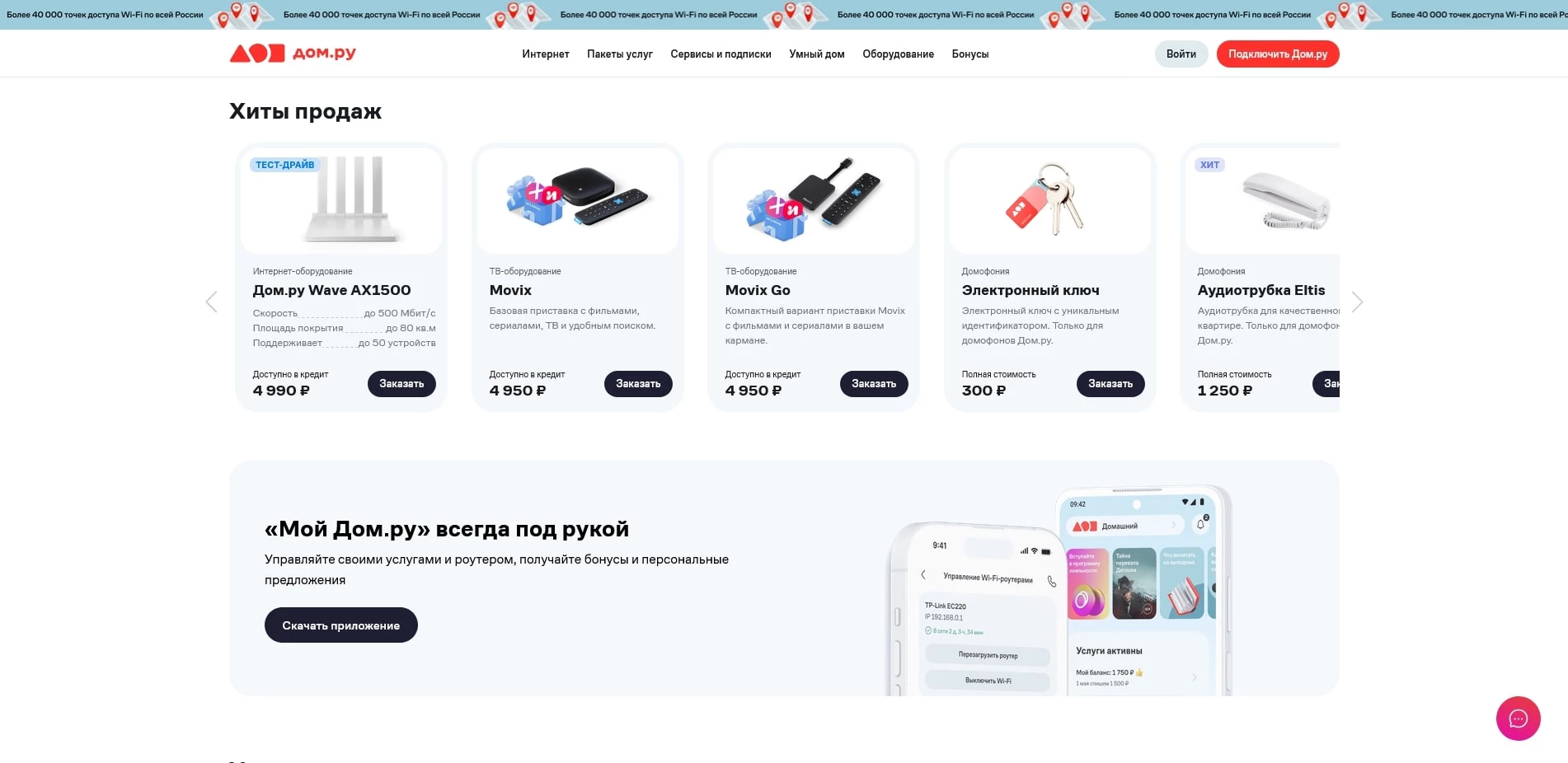Open the Оборудование menu item

coord(898,54)
